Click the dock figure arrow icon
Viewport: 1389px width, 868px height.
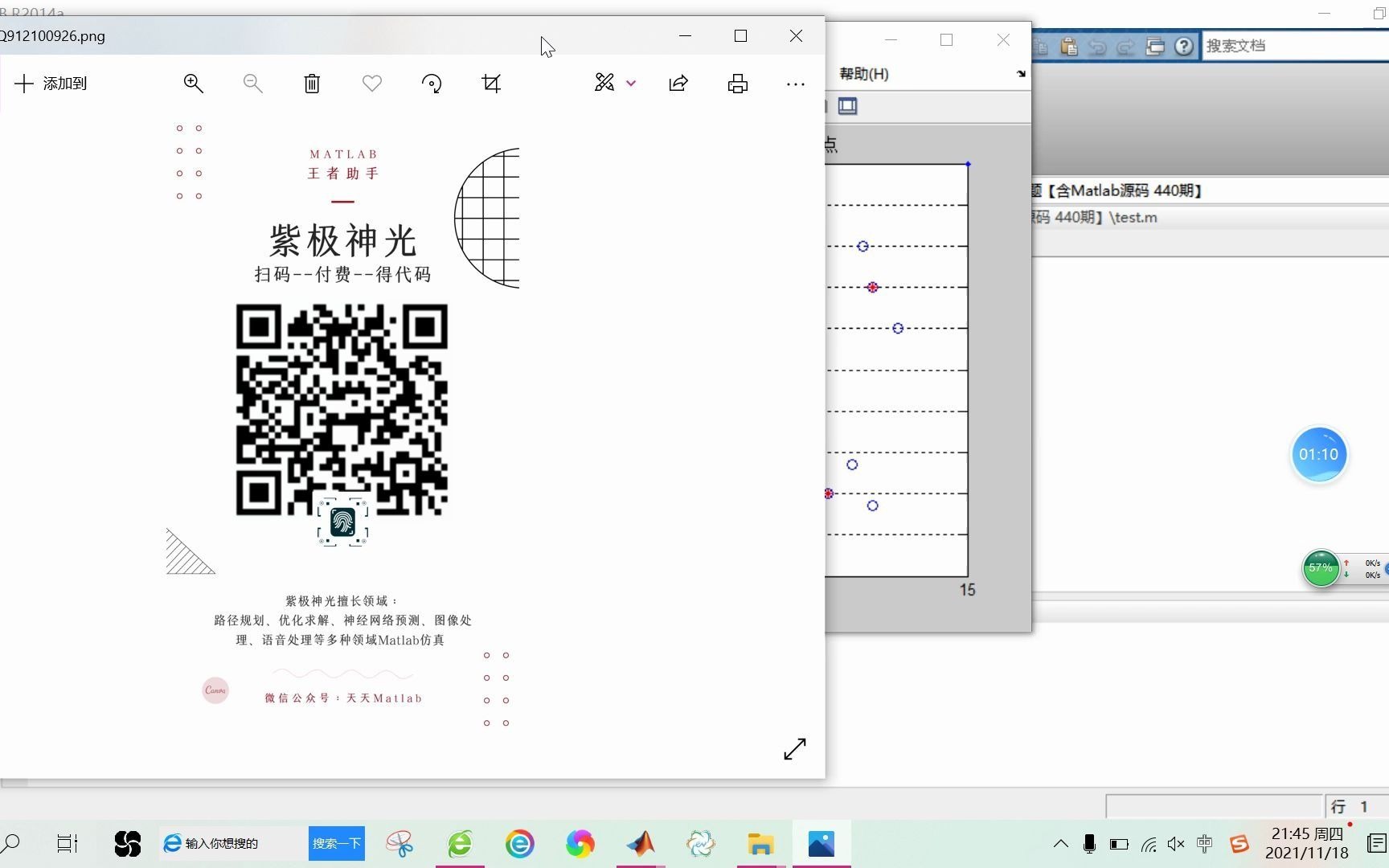coord(1021,74)
